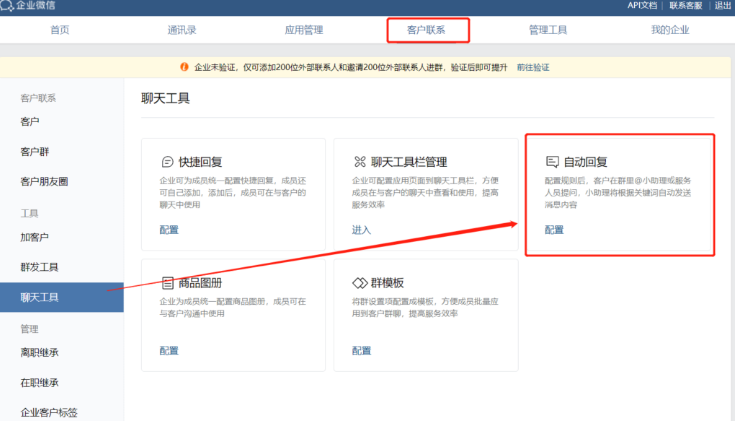Click 退出 to log out
This screenshot has width=735, height=421.
coord(722,6)
